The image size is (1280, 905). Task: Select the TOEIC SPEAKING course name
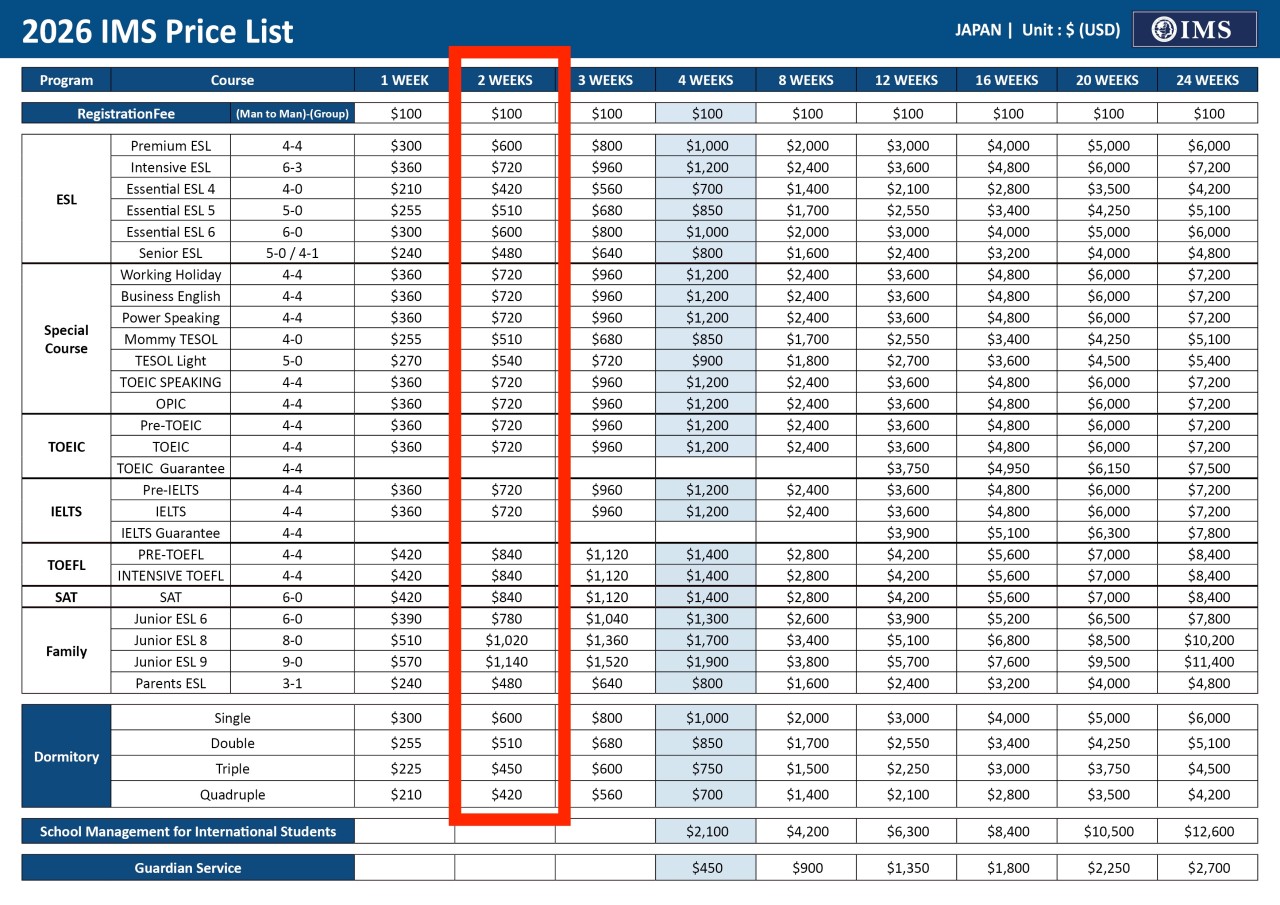(171, 382)
